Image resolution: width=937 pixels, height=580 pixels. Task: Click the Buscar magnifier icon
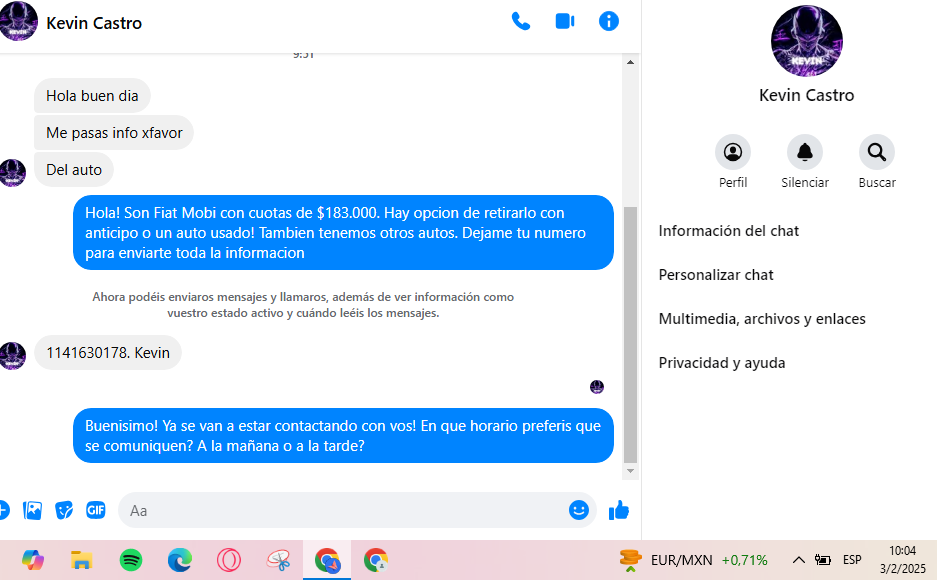pyautogui.click(x=877, y=152)
